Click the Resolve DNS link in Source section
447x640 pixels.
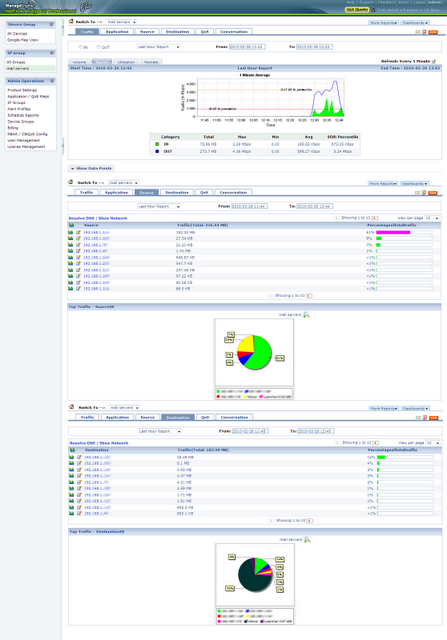coord(81,218)
